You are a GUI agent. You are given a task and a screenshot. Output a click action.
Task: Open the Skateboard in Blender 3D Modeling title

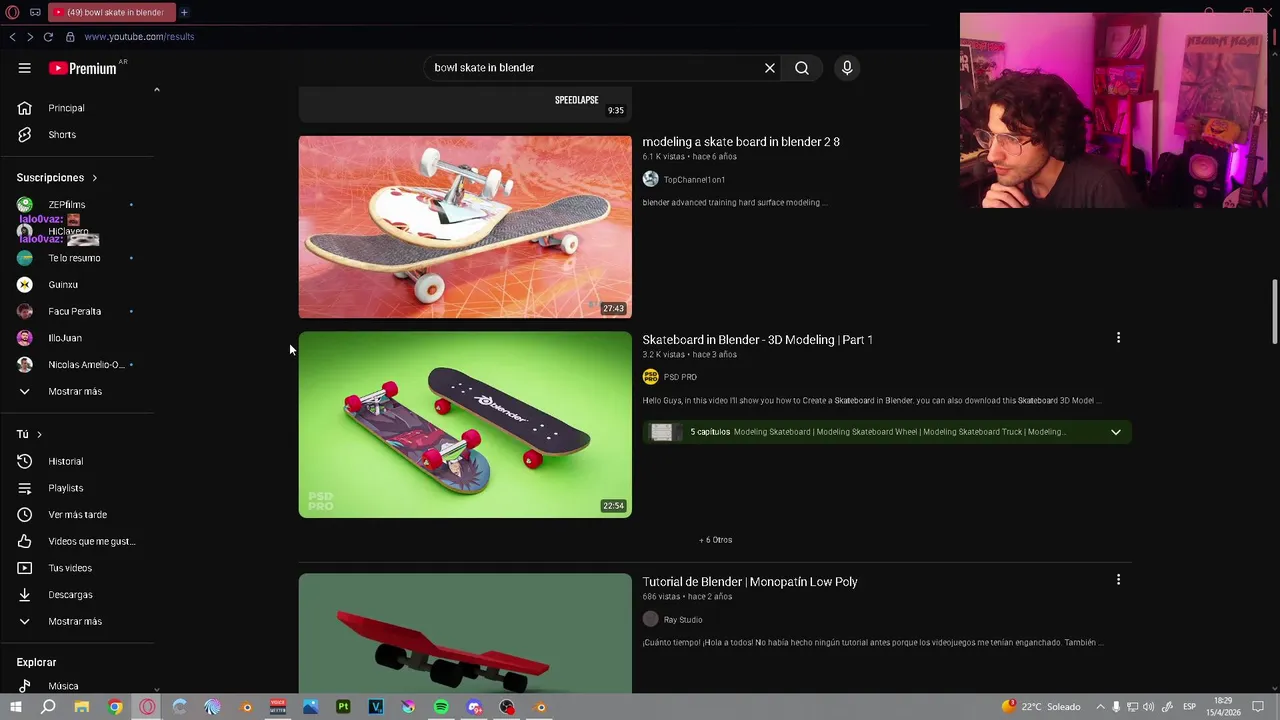[x=757, y=340]
